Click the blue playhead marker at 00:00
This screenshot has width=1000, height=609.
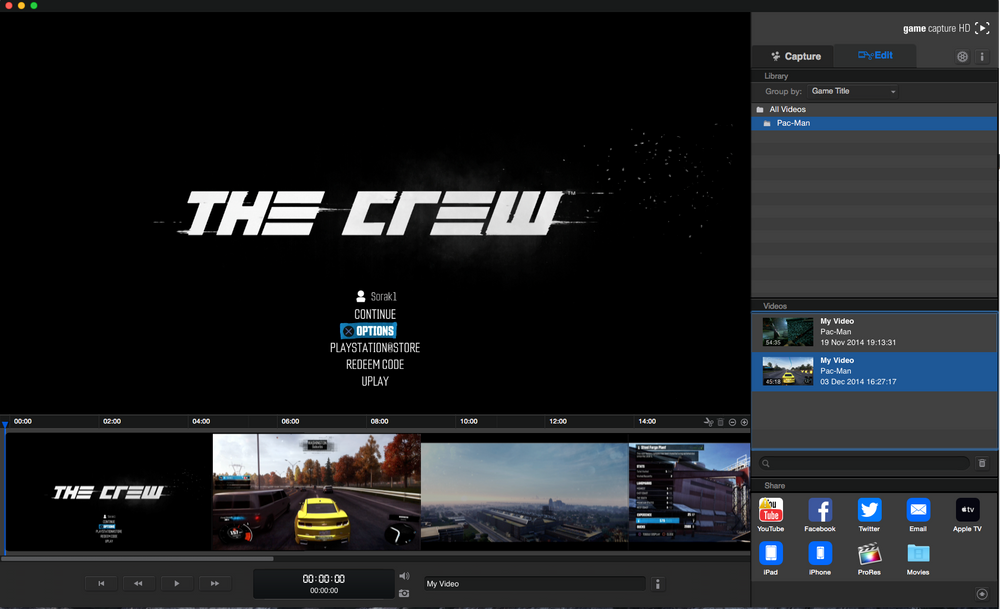click(x=5, y=424)
